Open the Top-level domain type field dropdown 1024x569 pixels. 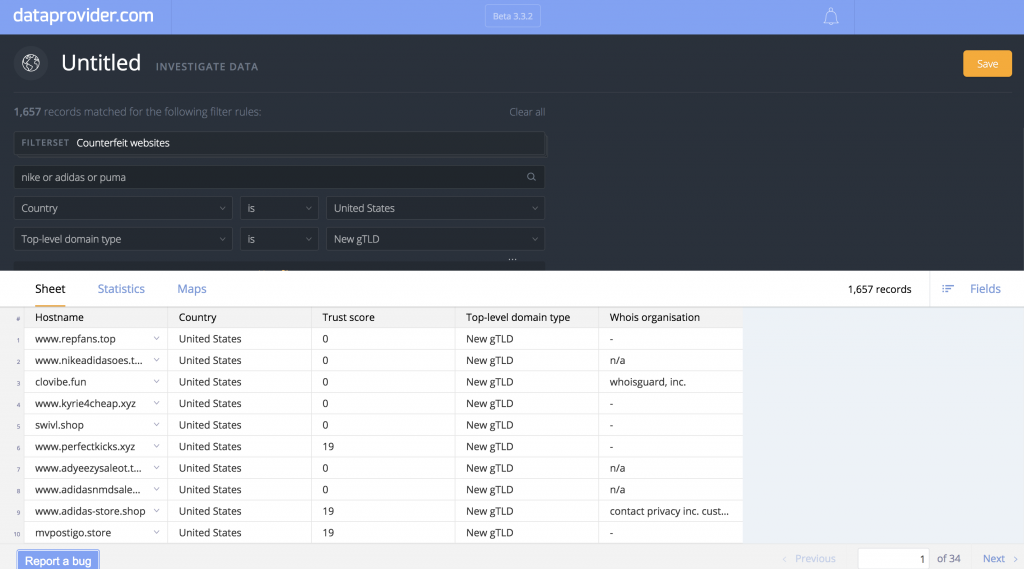click(123, 239)
